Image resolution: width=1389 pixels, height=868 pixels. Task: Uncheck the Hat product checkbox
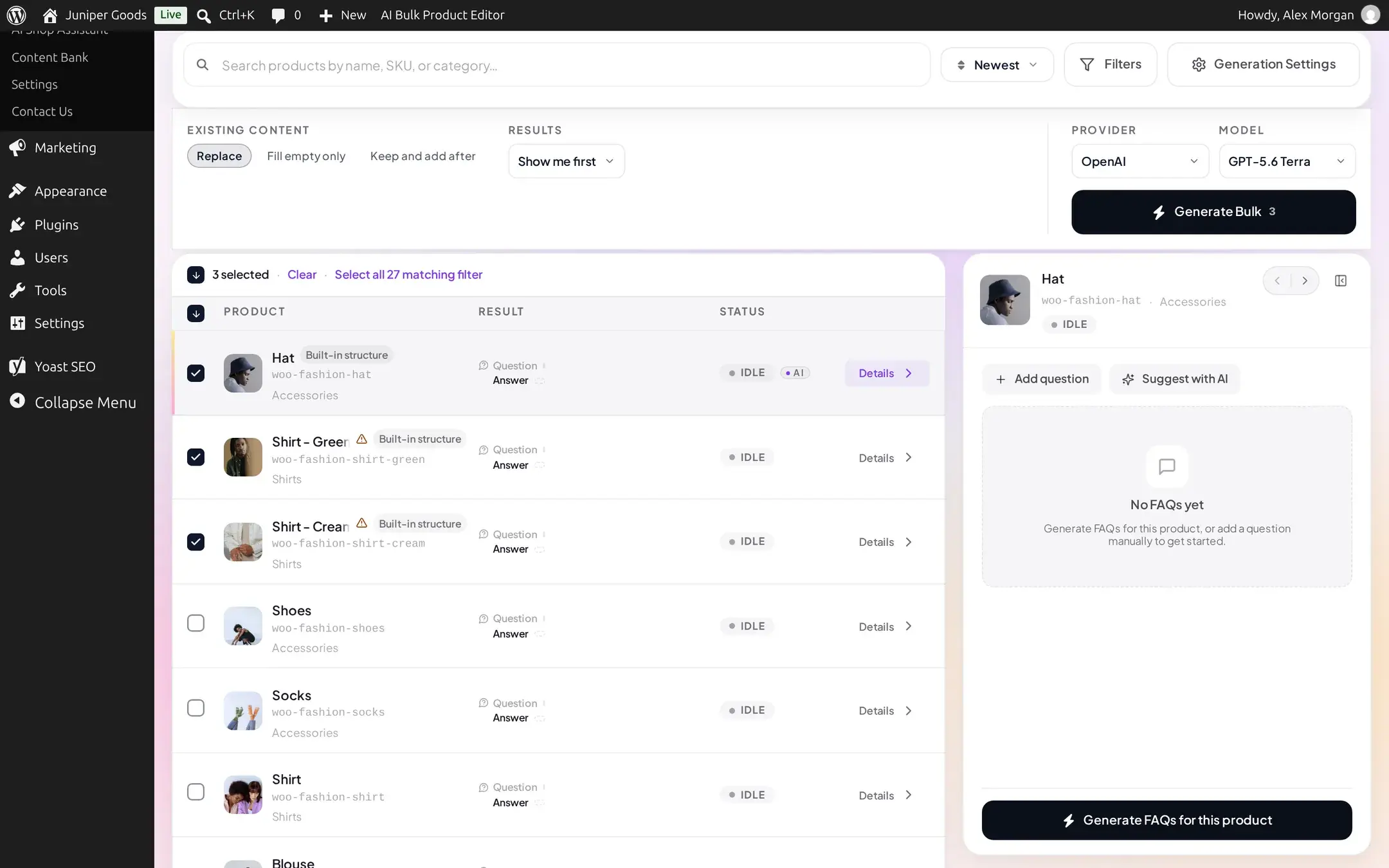(195, 373)
